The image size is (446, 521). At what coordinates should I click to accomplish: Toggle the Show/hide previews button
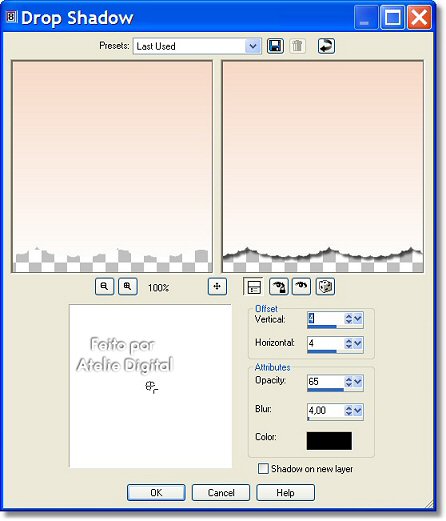(253, 287)
